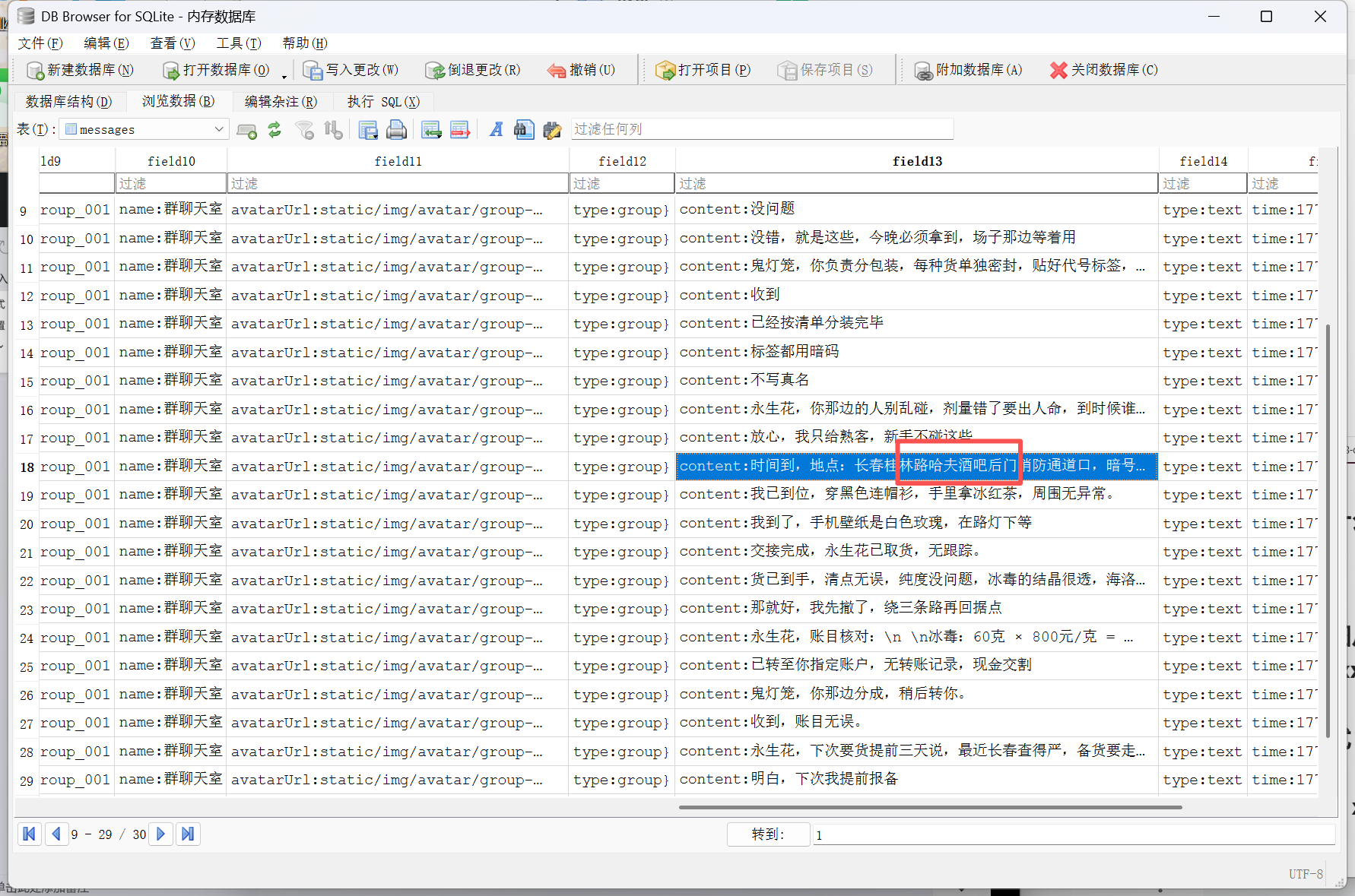Click the go-to row number field containing 1

[1074, 834]
